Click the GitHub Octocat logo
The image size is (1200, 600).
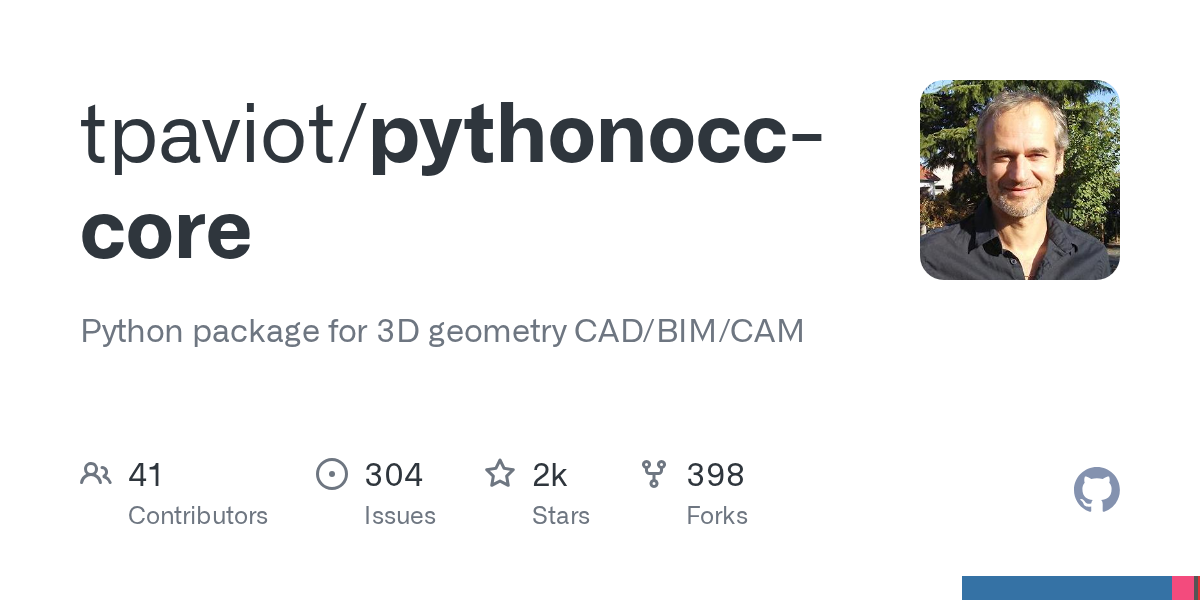tap(1096, 491)
